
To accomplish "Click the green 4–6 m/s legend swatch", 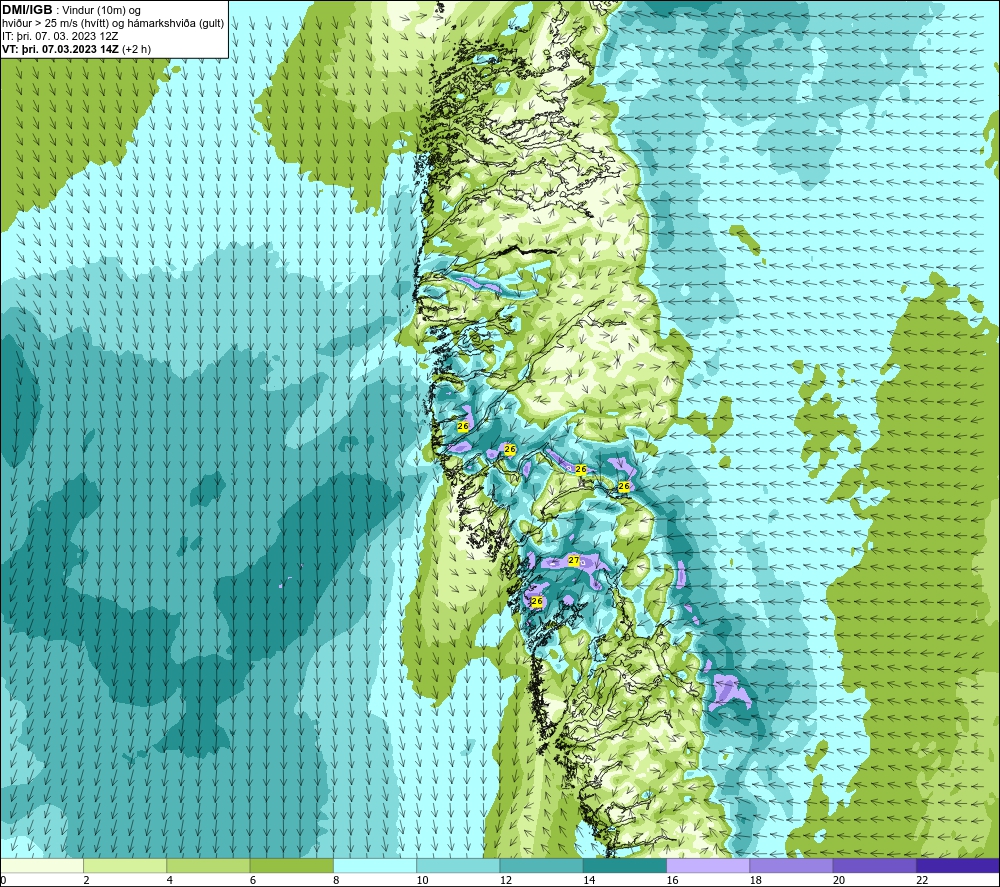I will pyautogui.click(x=209, y=865).
